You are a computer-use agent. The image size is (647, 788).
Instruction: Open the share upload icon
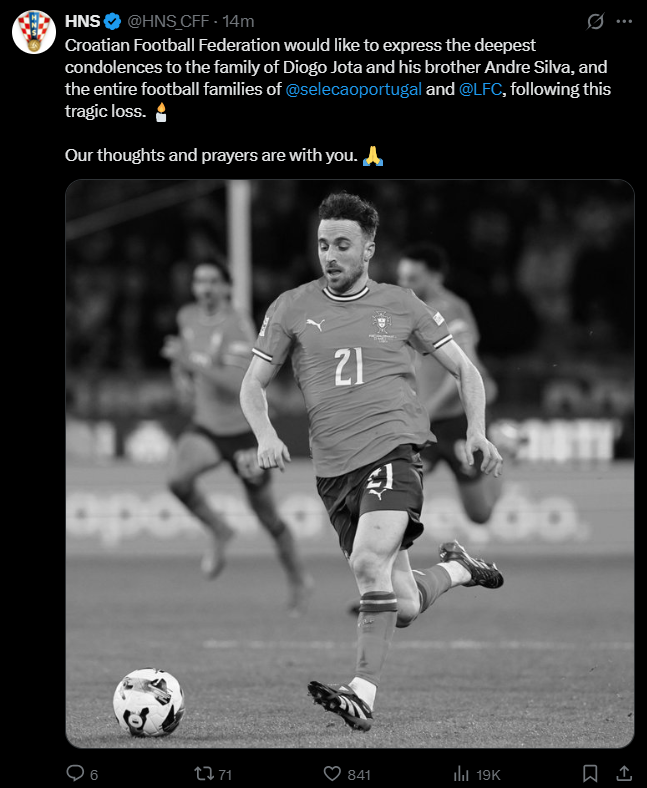[624, 773]
